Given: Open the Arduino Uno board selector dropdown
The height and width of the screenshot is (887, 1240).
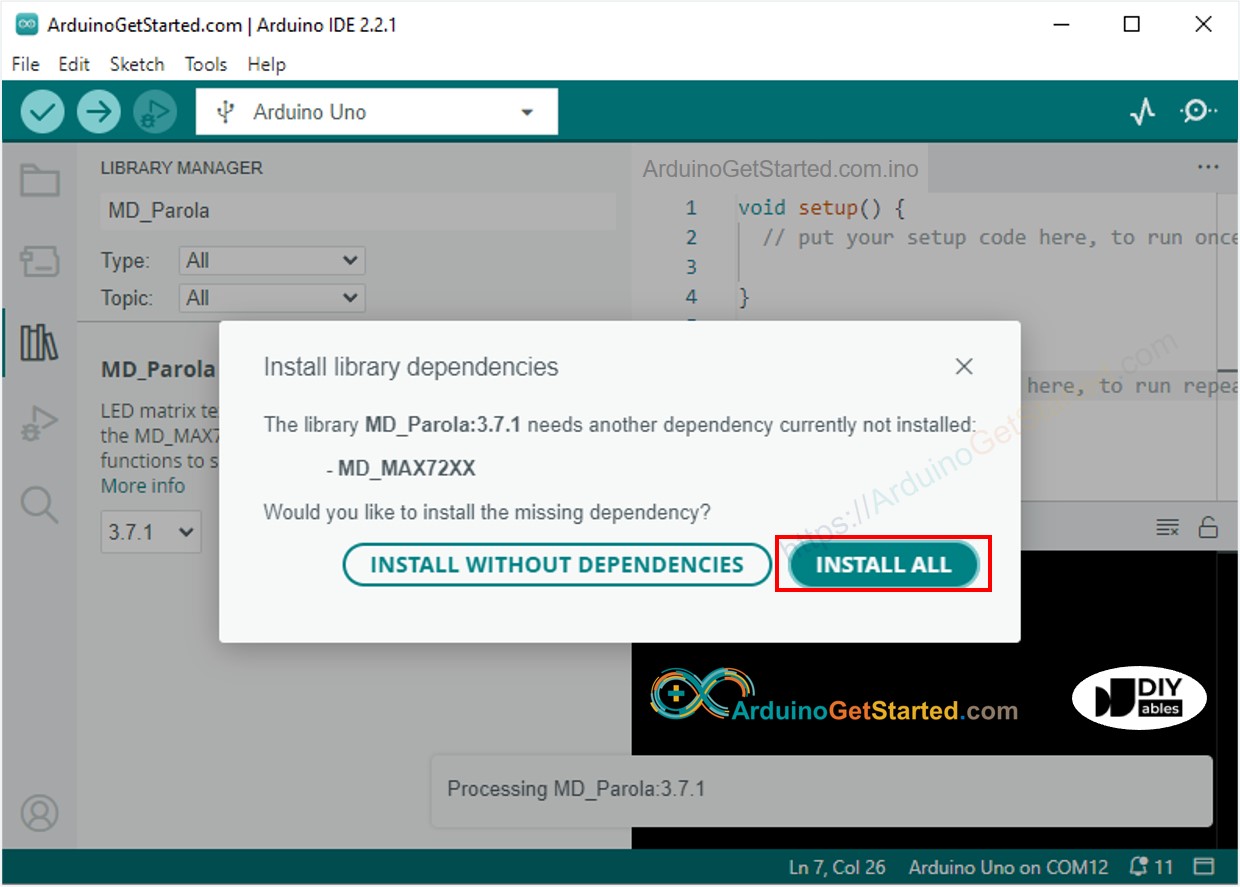Looking at the screenshot, I should 375,111.
